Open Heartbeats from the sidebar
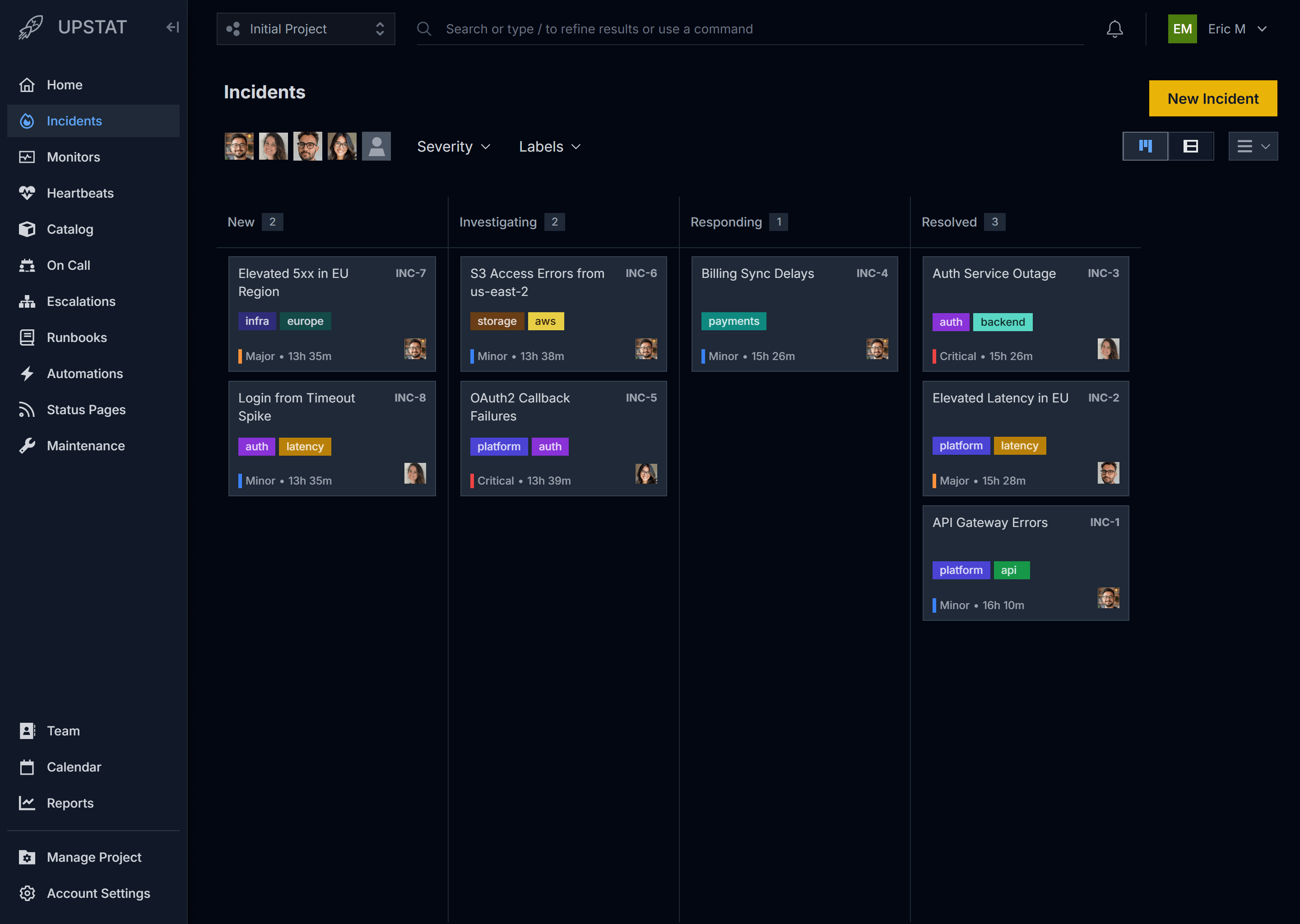This screenshot has height=924, width=1300. click(80, 193)
